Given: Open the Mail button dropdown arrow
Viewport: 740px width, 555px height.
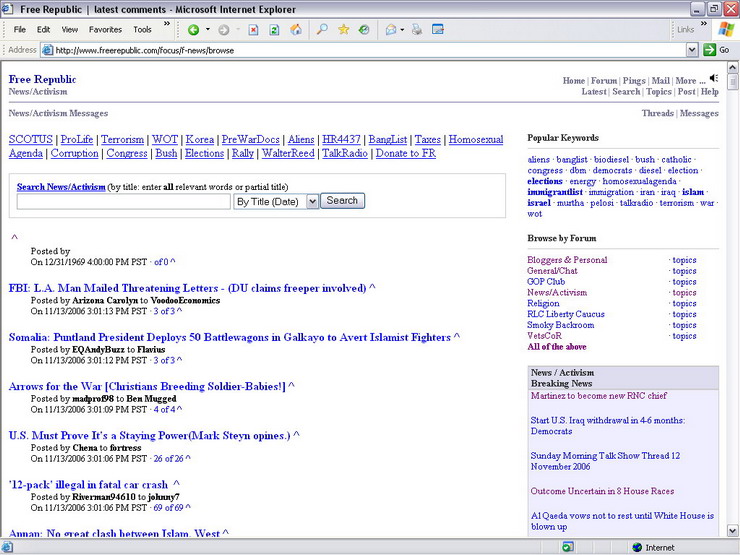Looking at the screenshot, I should [402, 30].
